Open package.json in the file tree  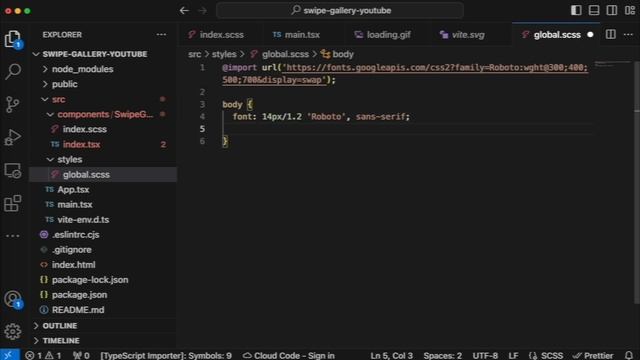click(79, 295)
